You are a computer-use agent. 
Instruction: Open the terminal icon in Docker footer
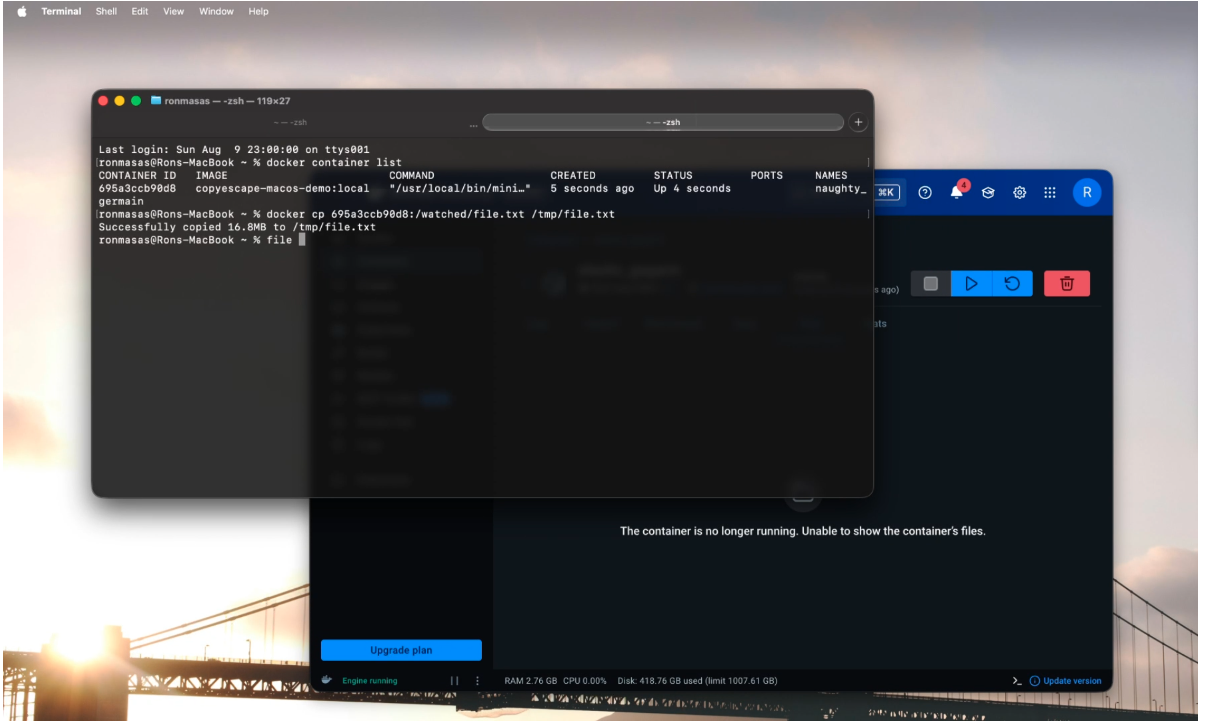(x=1017, y=681)
